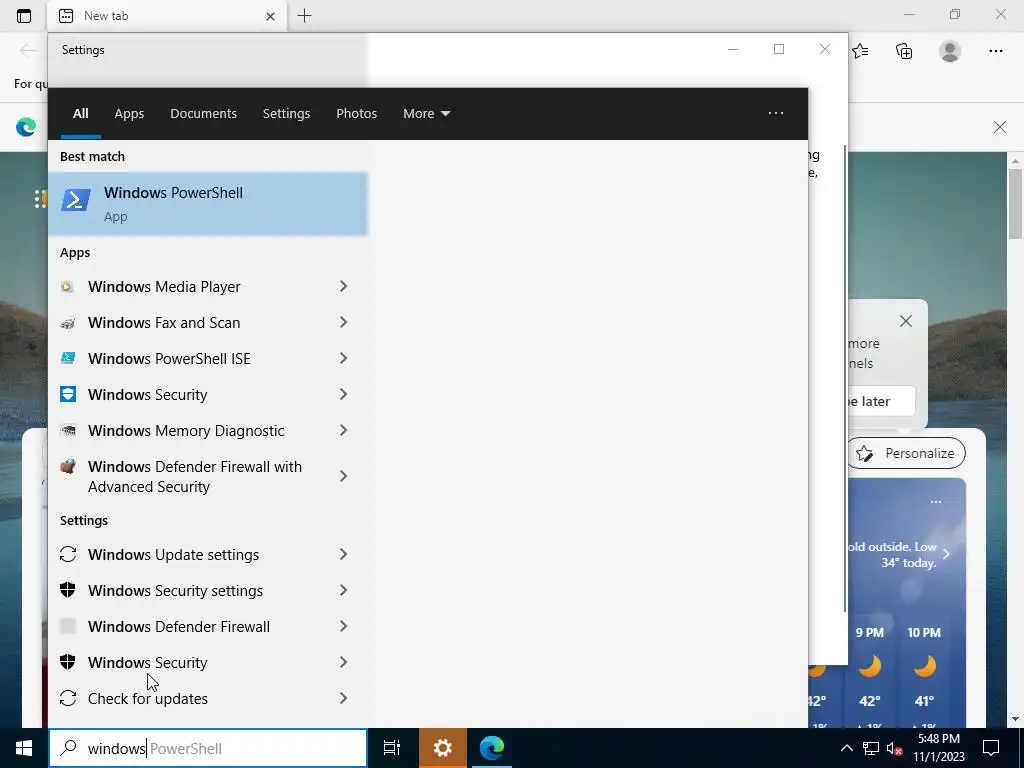Open Task View on the taskbar
The height and width of the screenshot is (768, 1024).
pyautogui.click(x=392, y=748)
